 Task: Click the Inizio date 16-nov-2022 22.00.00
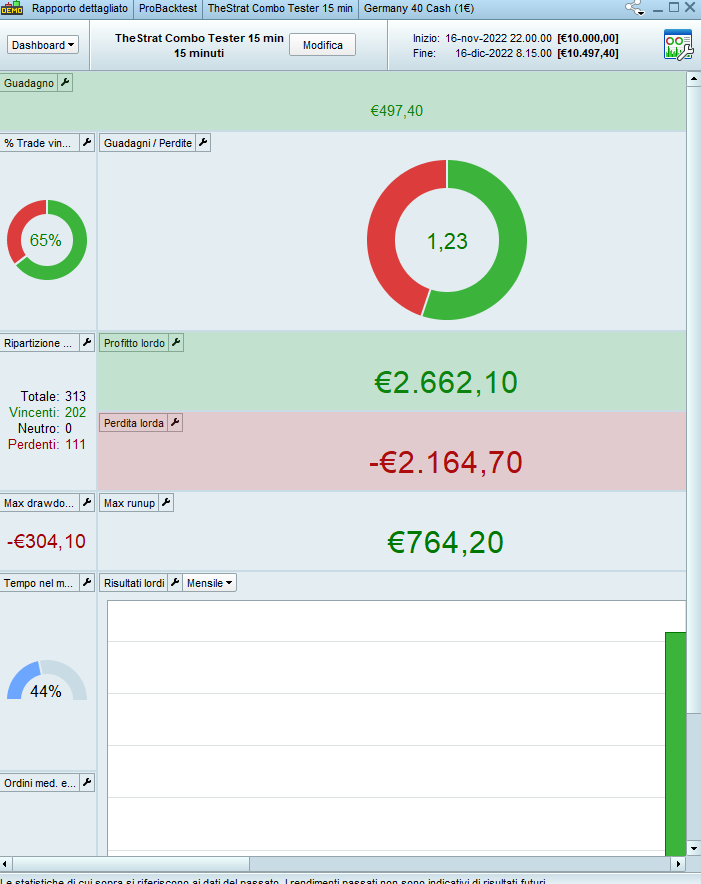click(x=499, y=38)
